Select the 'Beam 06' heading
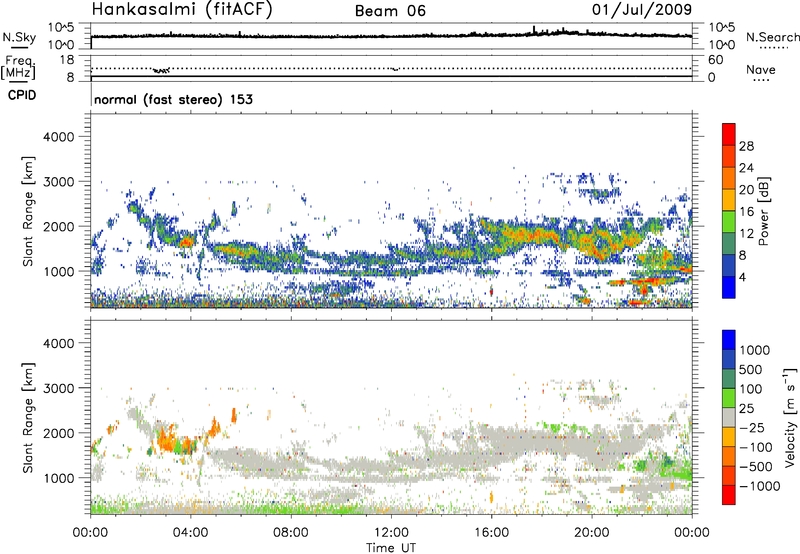The image size is (800, 554). [x=390, y=11]
